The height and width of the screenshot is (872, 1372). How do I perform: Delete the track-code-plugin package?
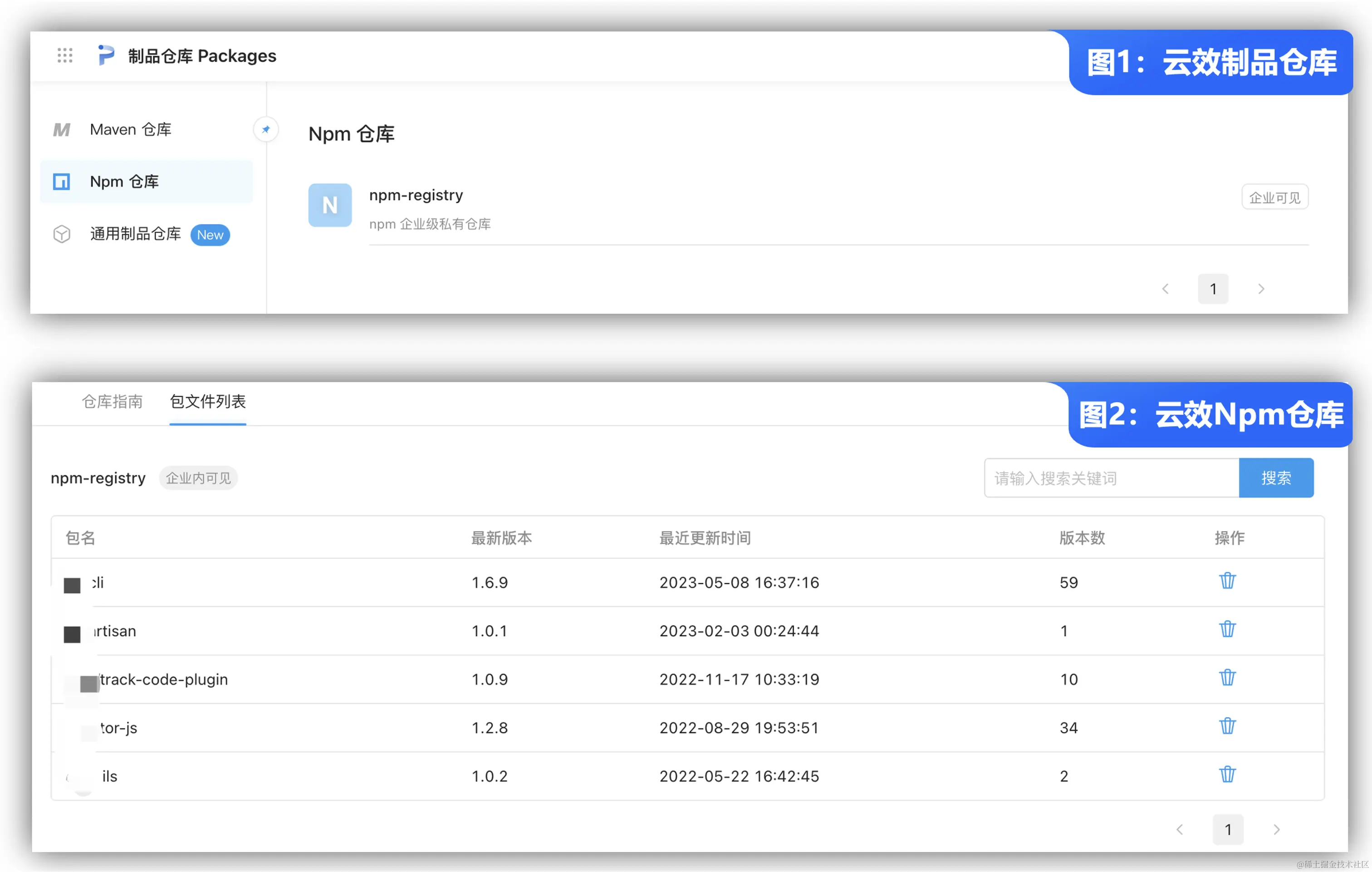[x=1227, y=678]
